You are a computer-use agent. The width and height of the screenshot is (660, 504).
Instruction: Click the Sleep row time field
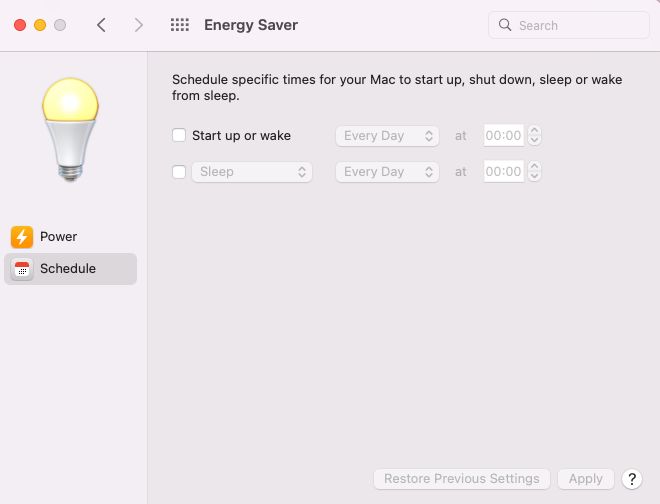pyautogui.click(x=503, y=172)
